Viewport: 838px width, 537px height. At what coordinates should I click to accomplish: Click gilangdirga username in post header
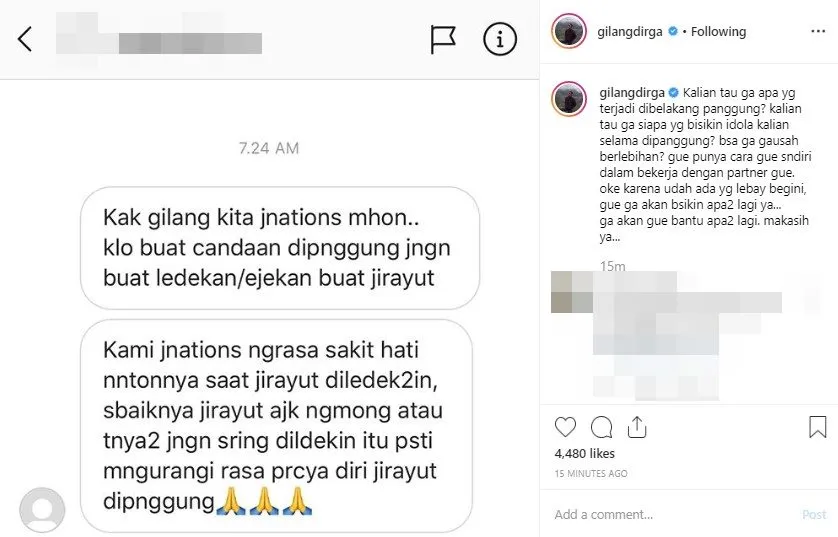630,32
